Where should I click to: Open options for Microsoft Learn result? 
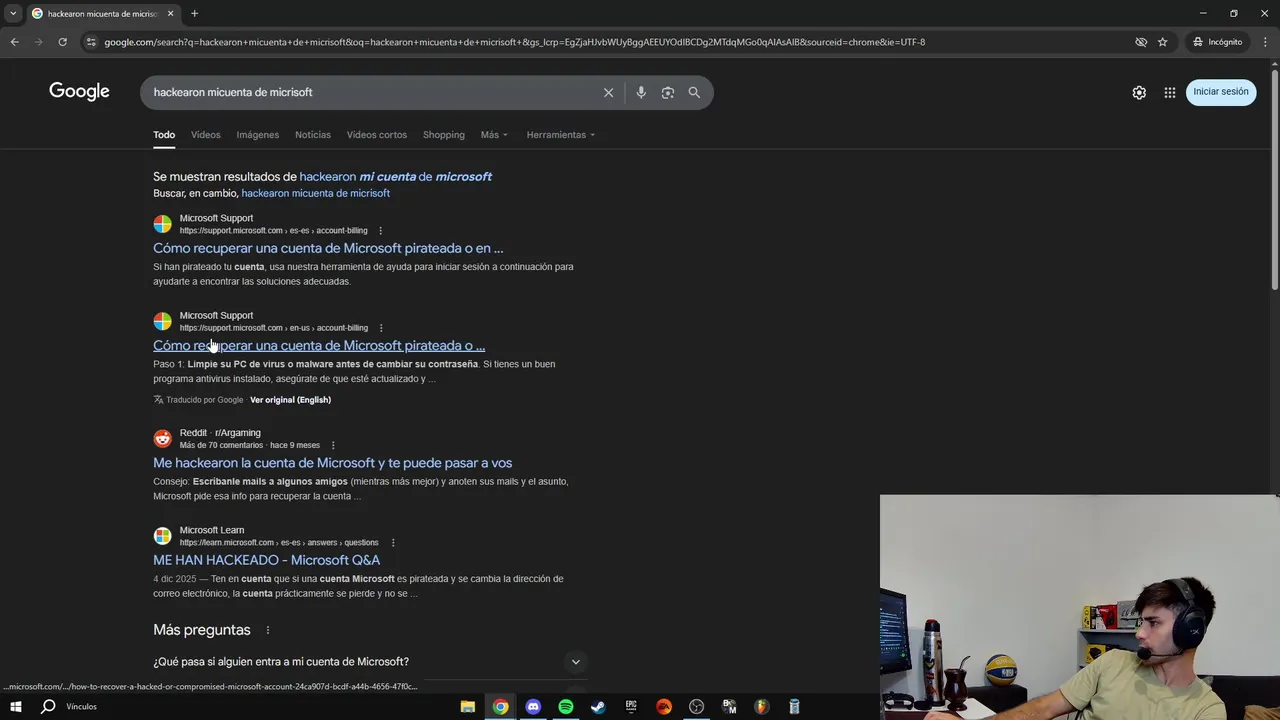click(x=392, y=543)
